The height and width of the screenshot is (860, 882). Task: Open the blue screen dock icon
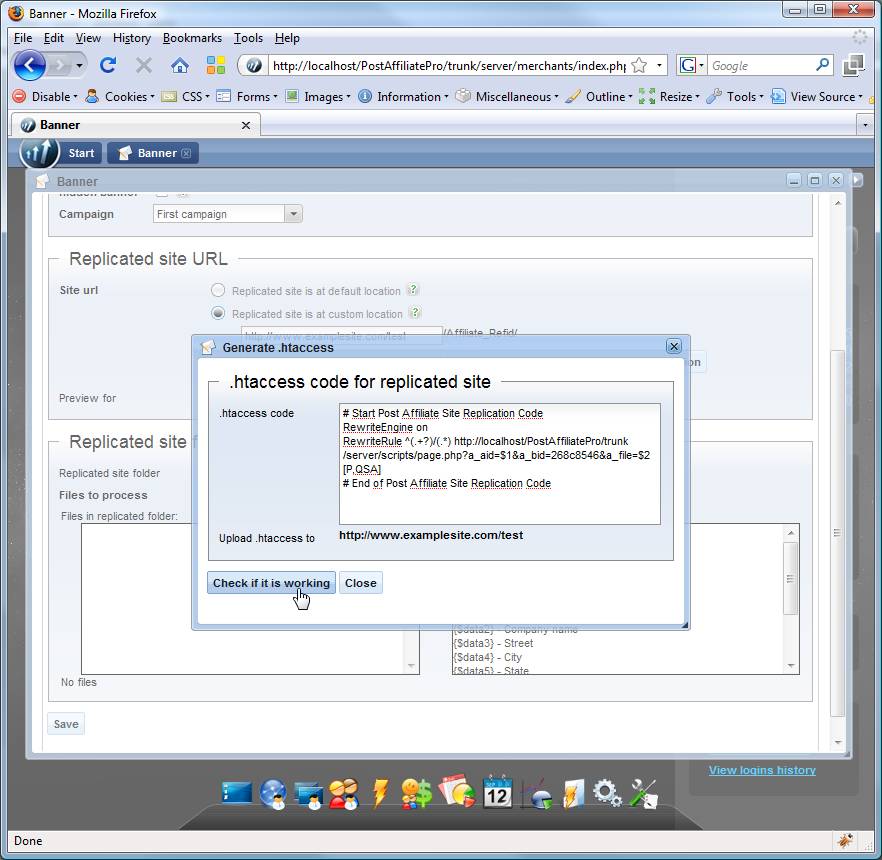[x=237, y=793]
